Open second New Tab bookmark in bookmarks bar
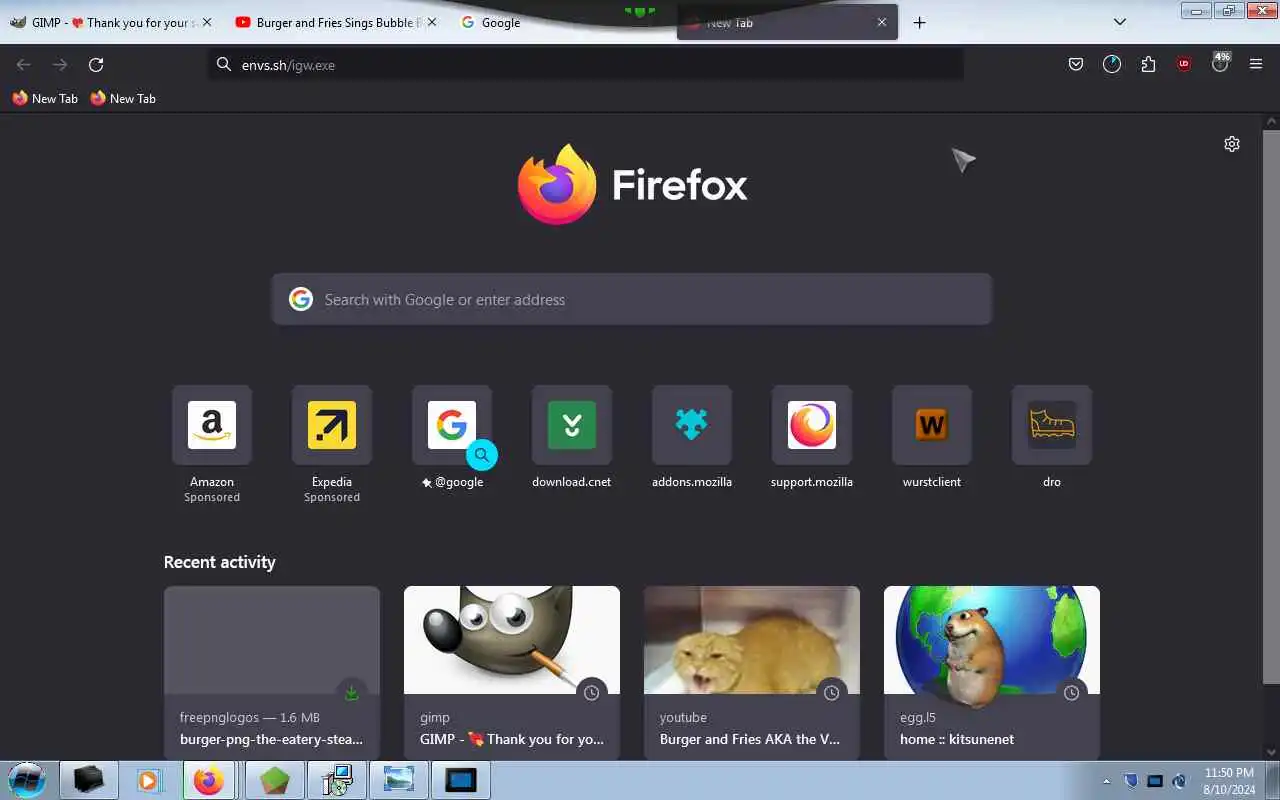1280x800 pixels. pyautogui.click(x=123, y=98)
